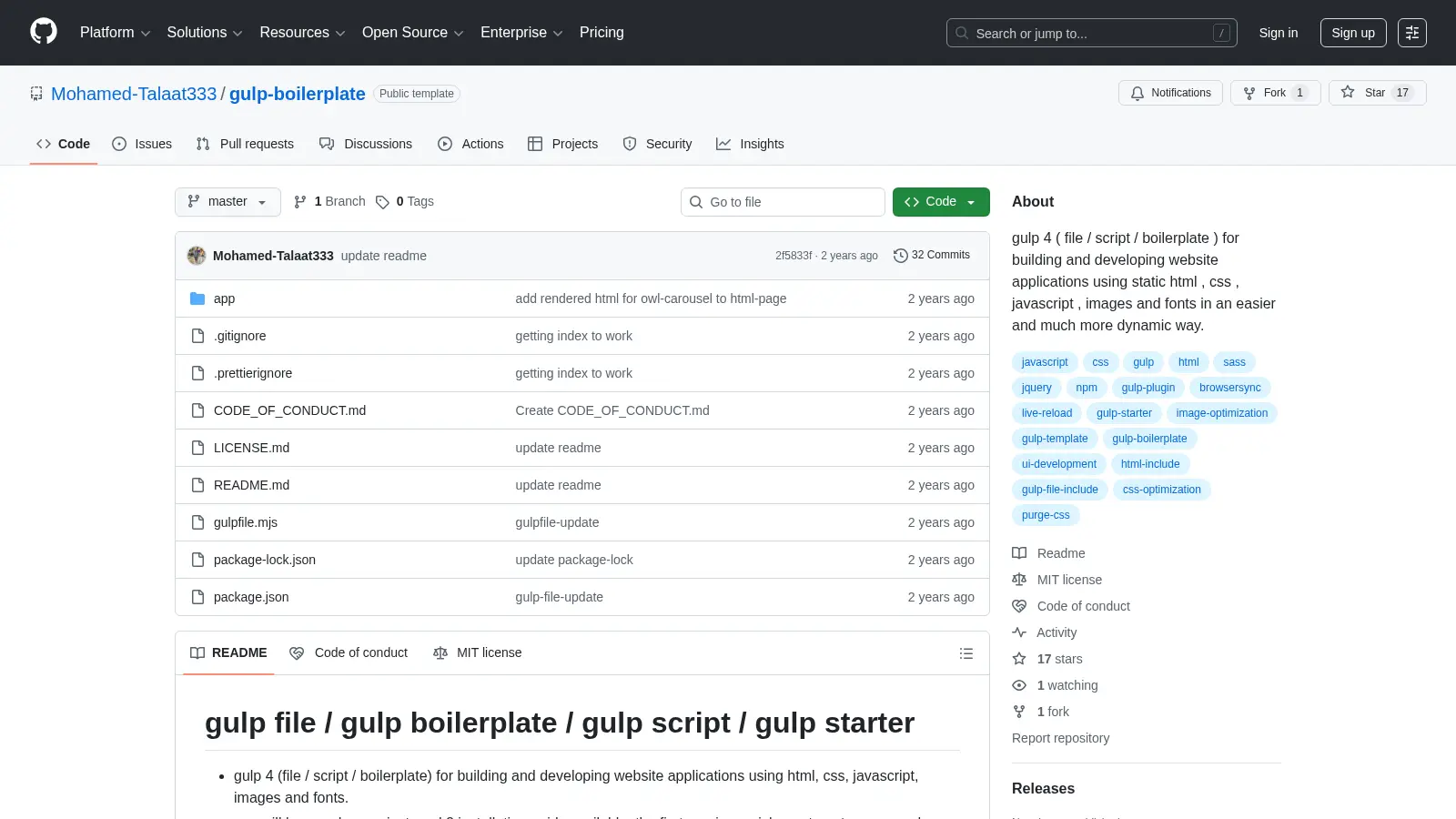Click the book icon beside Readme
1456x819 pixels.
pyautogui.click(x=1019, y=553)
